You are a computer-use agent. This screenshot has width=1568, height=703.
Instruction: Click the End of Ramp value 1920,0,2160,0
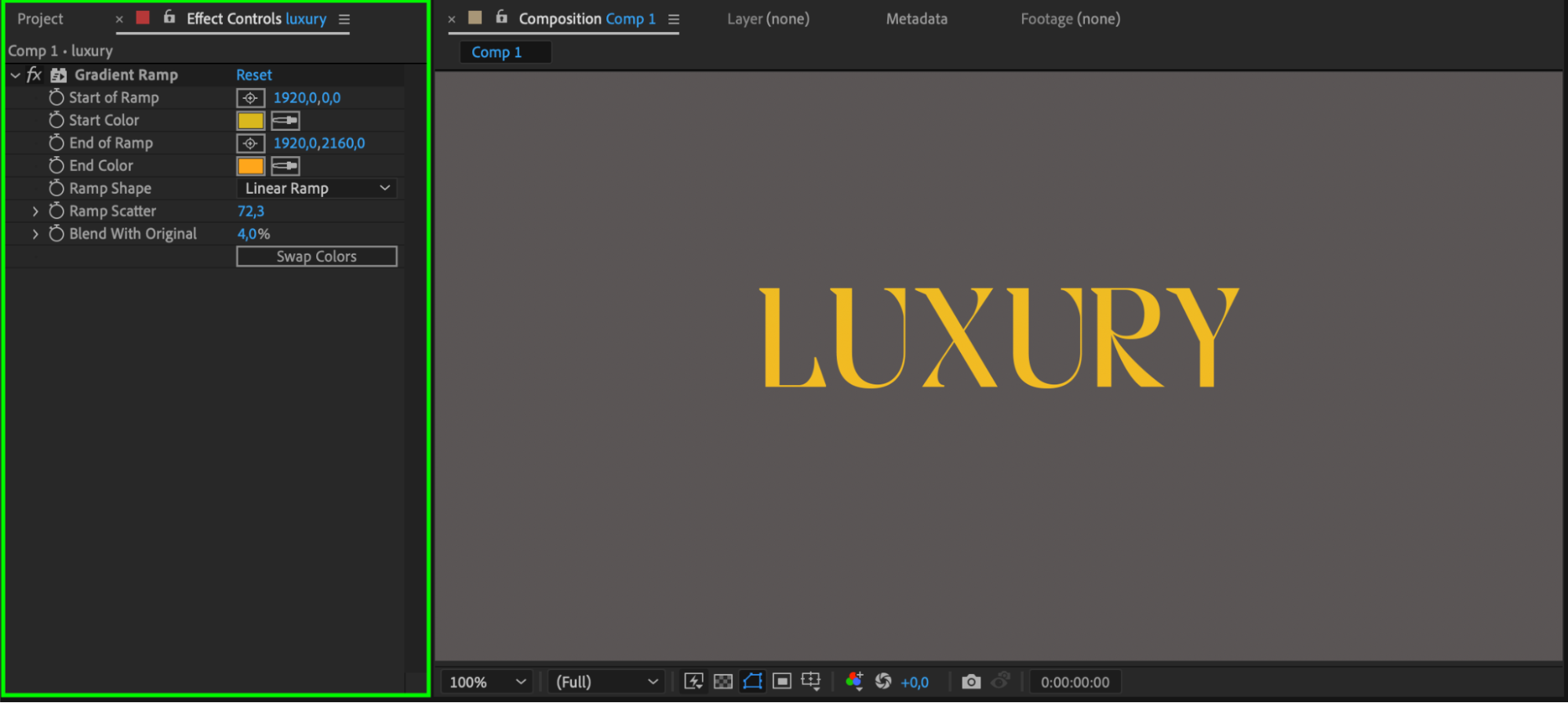[x=319, y=144]
